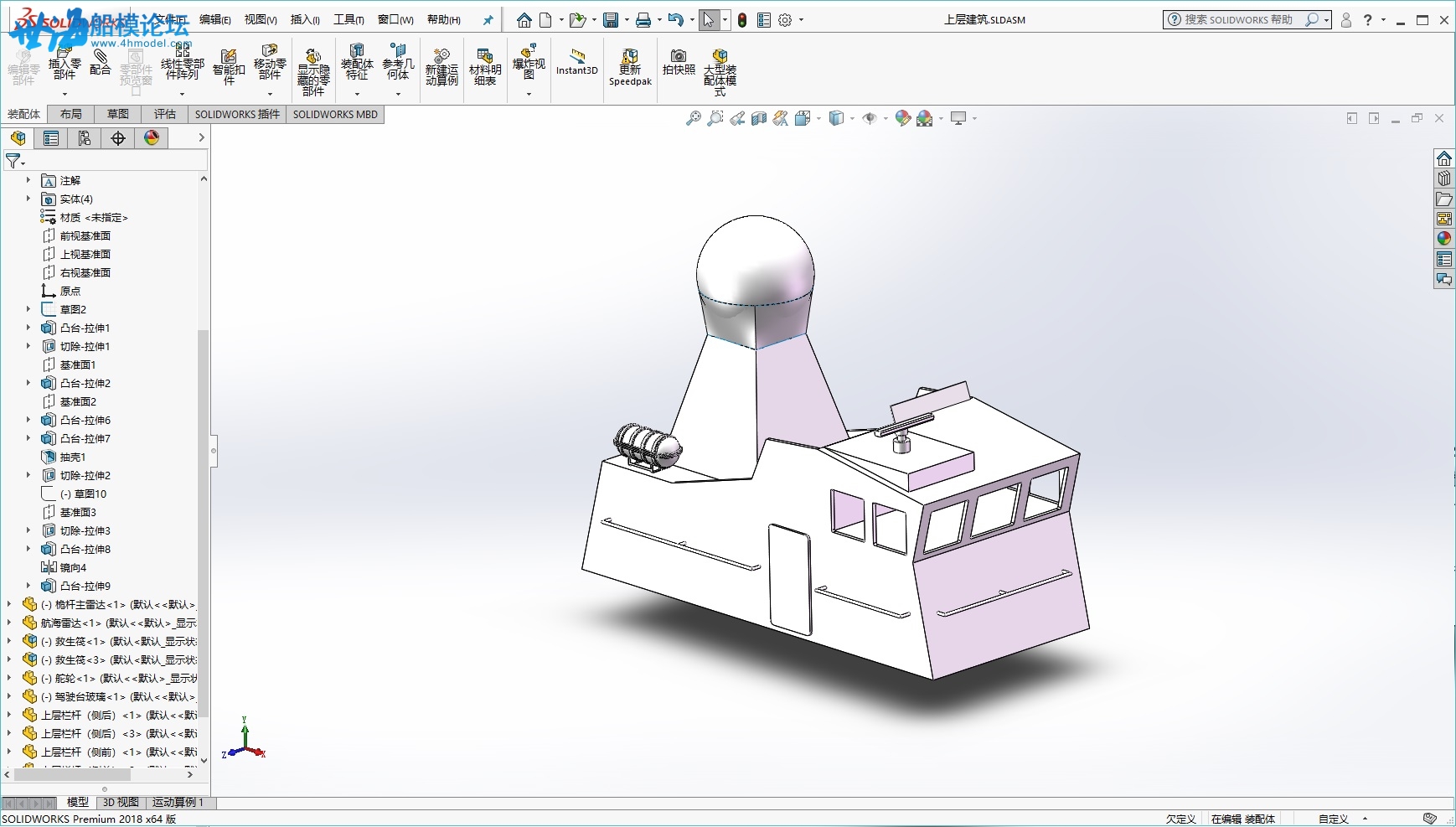Image resolution: width=1456 pixels, height=827 pixels.
Task: Open 装配体特征 Assembly Features tool
Action: click(x=357, y=64)
